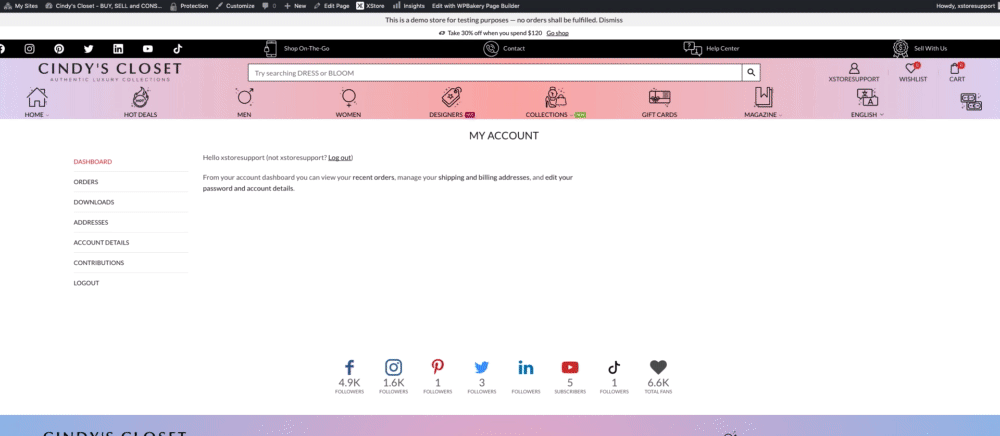Open Twitter icon in top black bar
The width and height of the screenshot is (1000, 436).
(x=89, y=48)
